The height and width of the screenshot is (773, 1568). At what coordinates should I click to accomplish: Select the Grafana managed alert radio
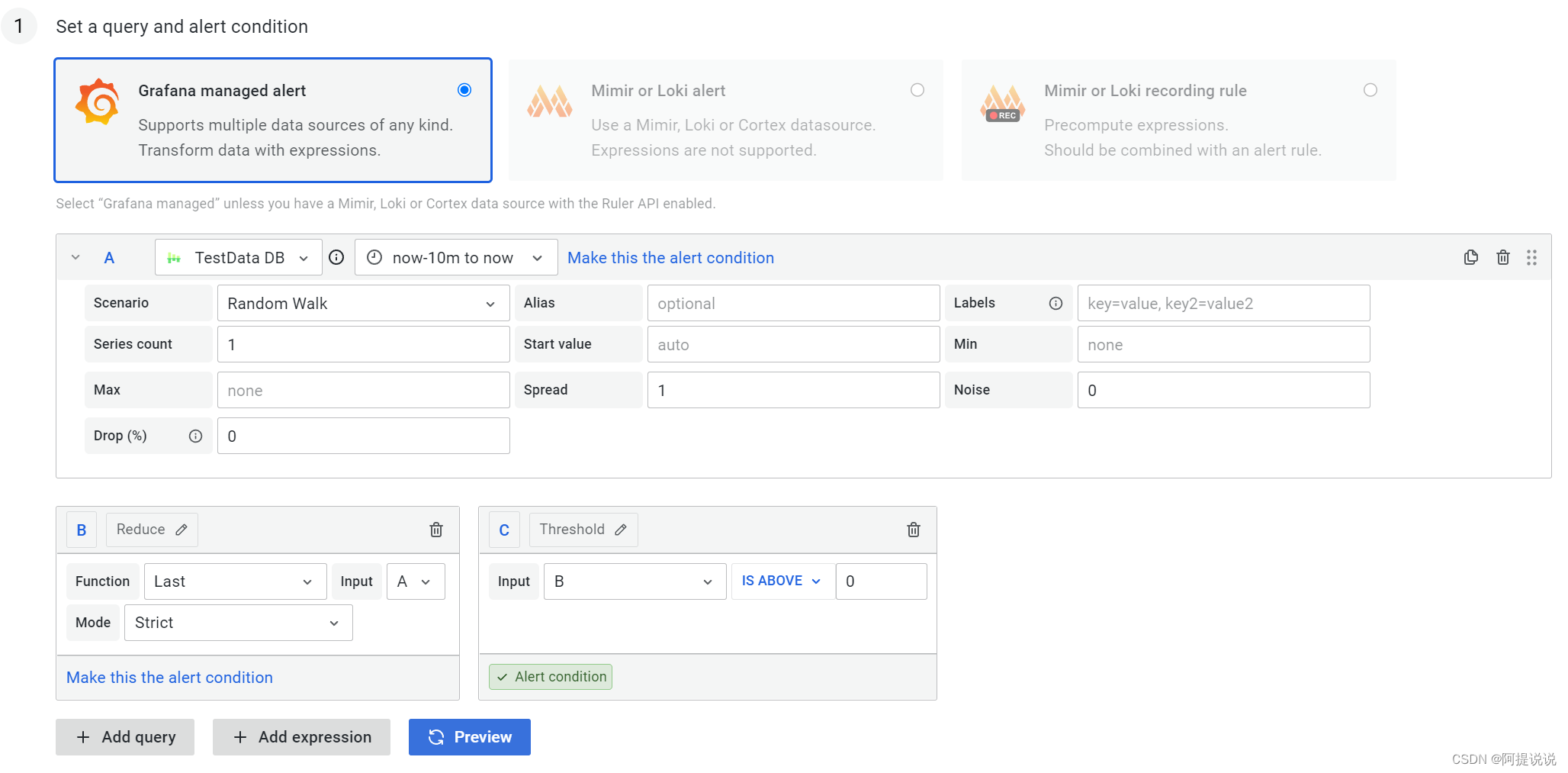464,90
